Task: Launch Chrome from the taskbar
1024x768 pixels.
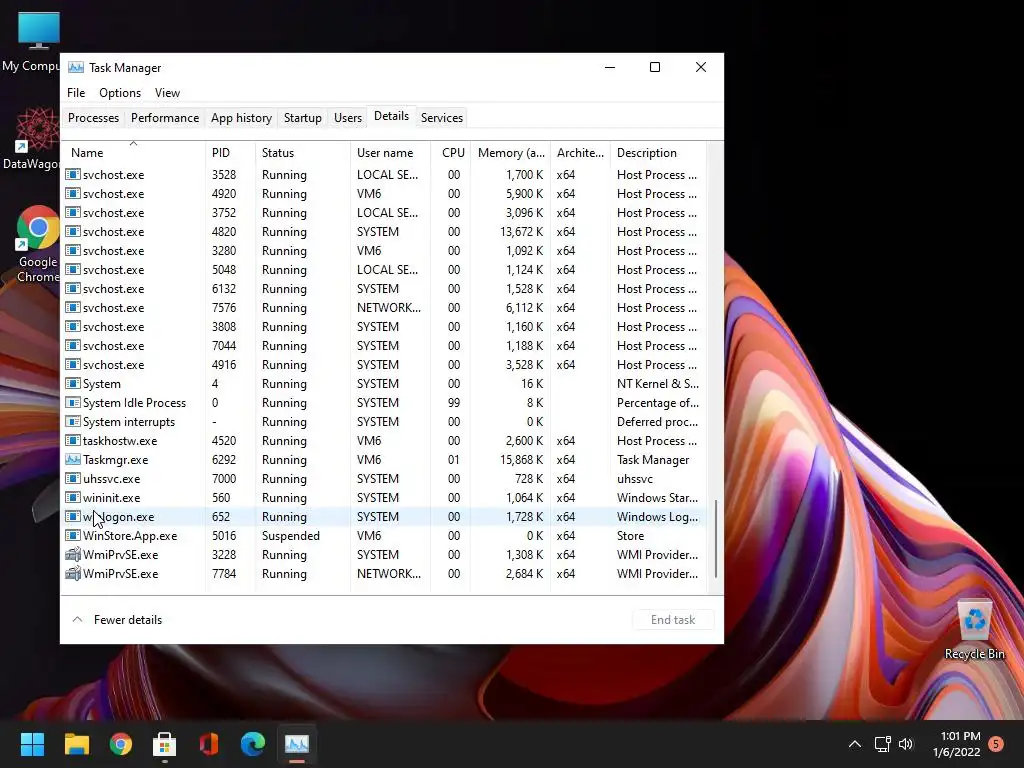Action: coord(121,743)
